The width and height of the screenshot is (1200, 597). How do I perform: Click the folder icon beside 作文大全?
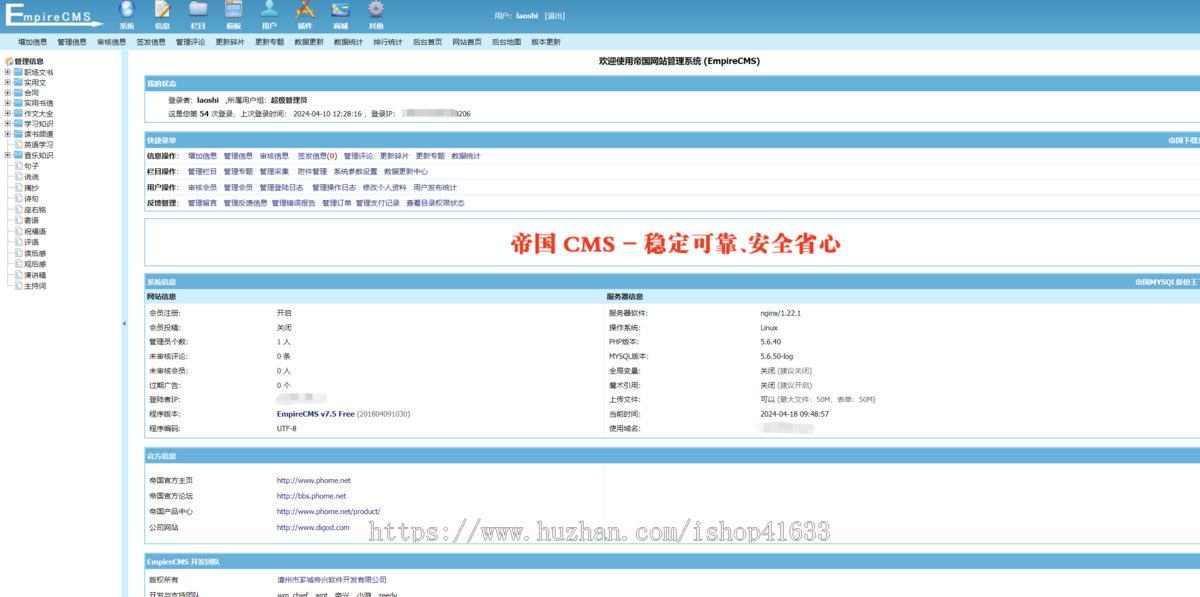pyautogui.click(x=18, y=113)
